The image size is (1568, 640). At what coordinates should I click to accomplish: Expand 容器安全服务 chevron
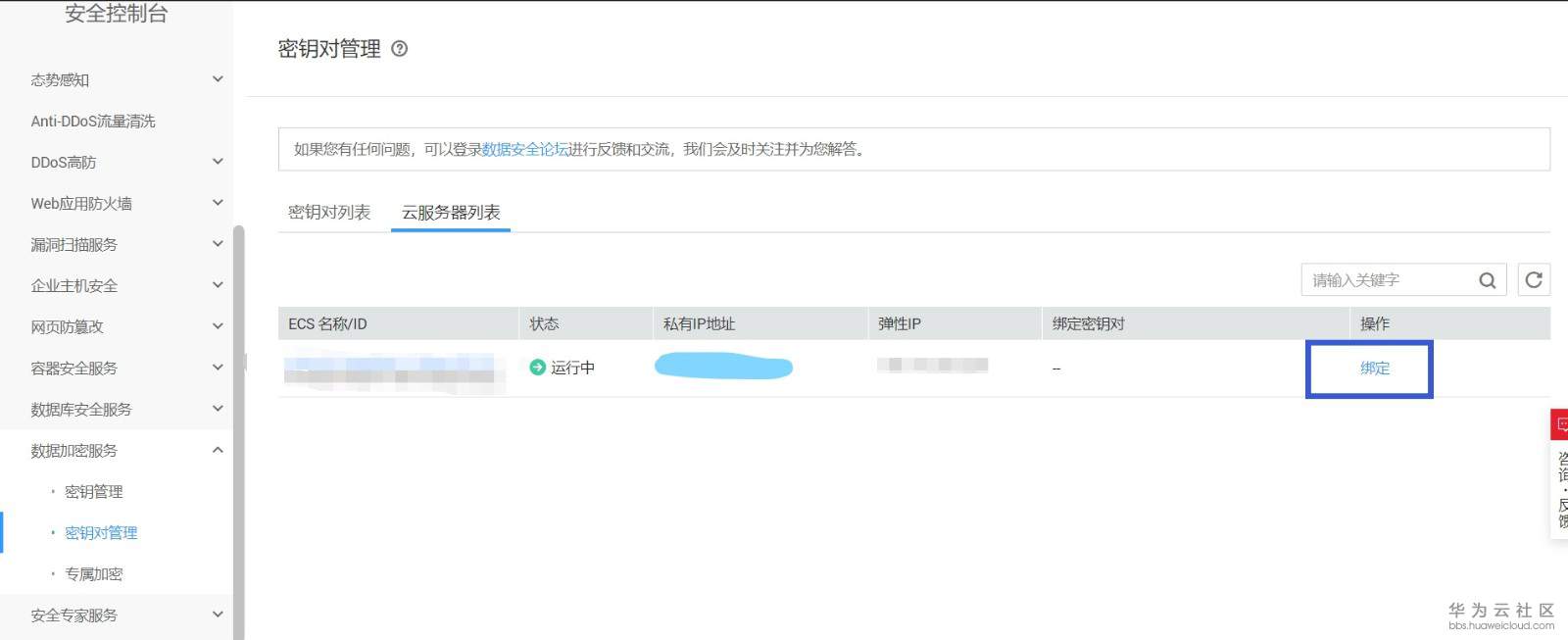tap(218, 368)
